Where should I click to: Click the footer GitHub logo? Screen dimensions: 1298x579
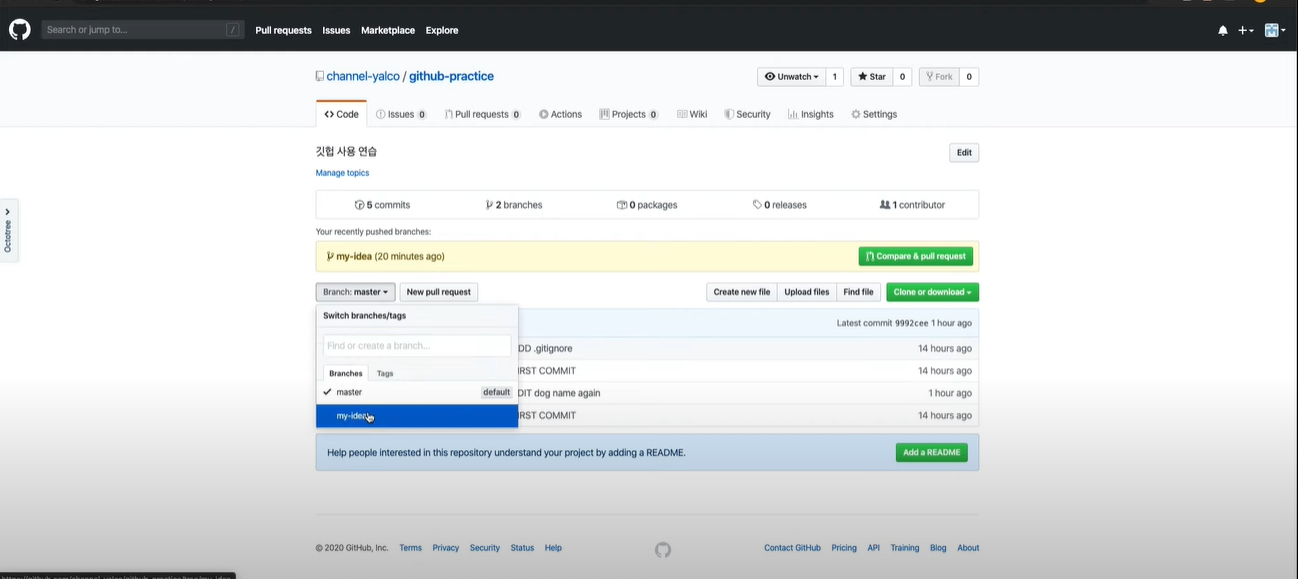(663, 549)
